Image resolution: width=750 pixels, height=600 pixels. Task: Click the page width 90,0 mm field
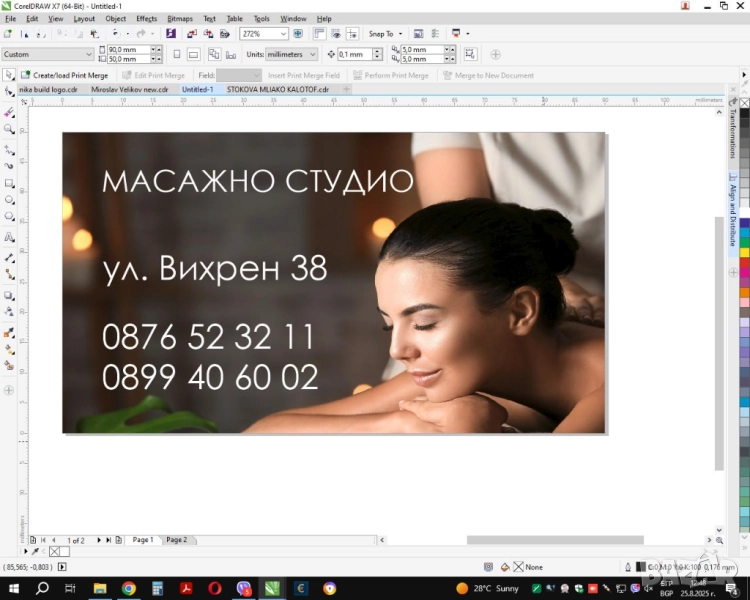(x=128, y=49)
